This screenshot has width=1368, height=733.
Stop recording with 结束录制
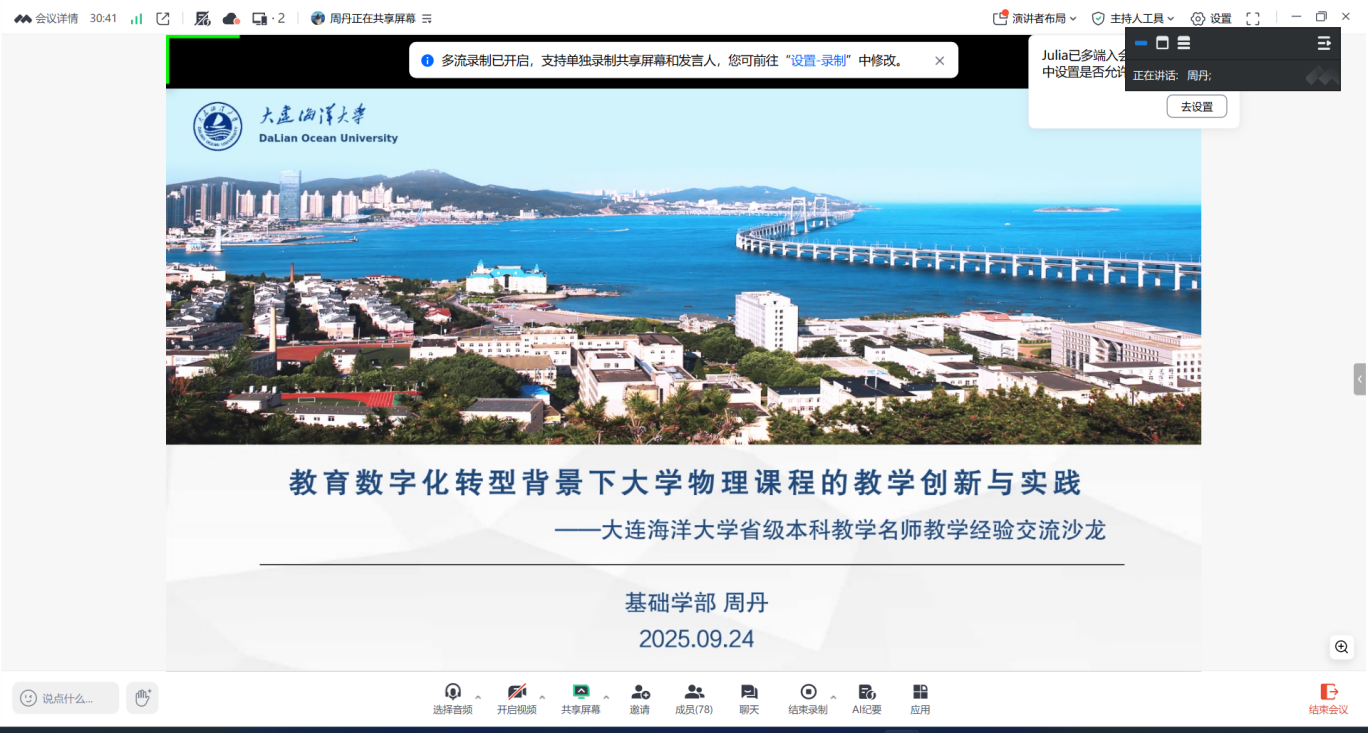pos(807,698)
